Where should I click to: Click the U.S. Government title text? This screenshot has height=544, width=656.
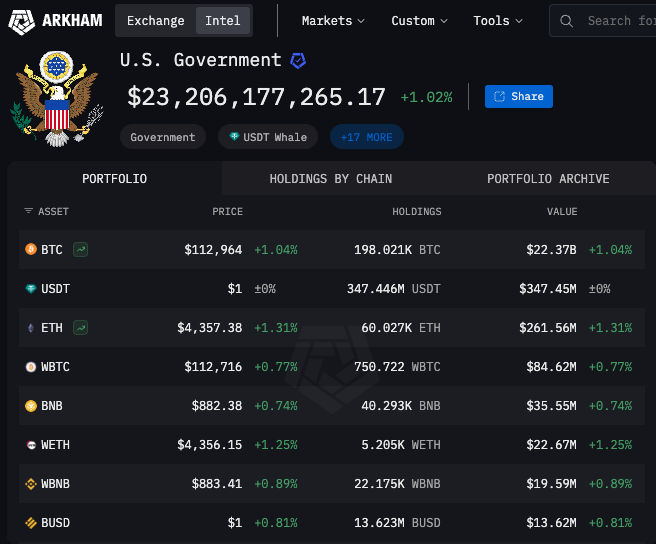(200, 60)
